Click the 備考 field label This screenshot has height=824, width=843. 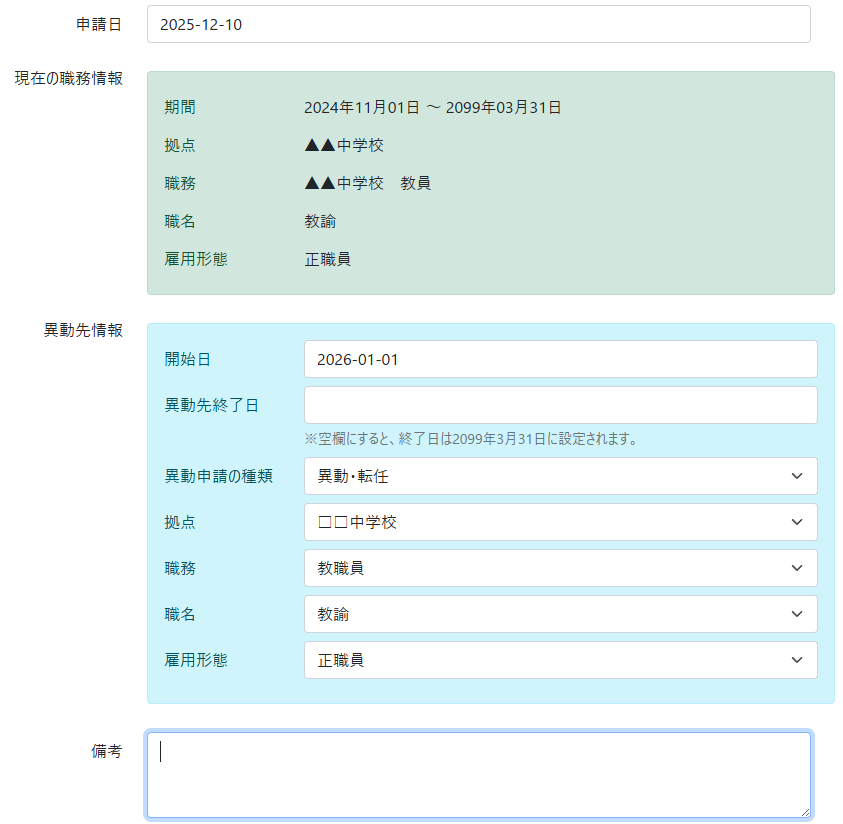tap(106, 751)
